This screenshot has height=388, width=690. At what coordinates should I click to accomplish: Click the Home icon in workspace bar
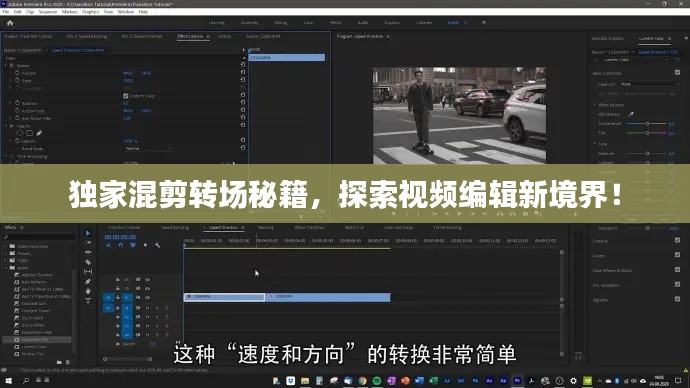point(10,23)
